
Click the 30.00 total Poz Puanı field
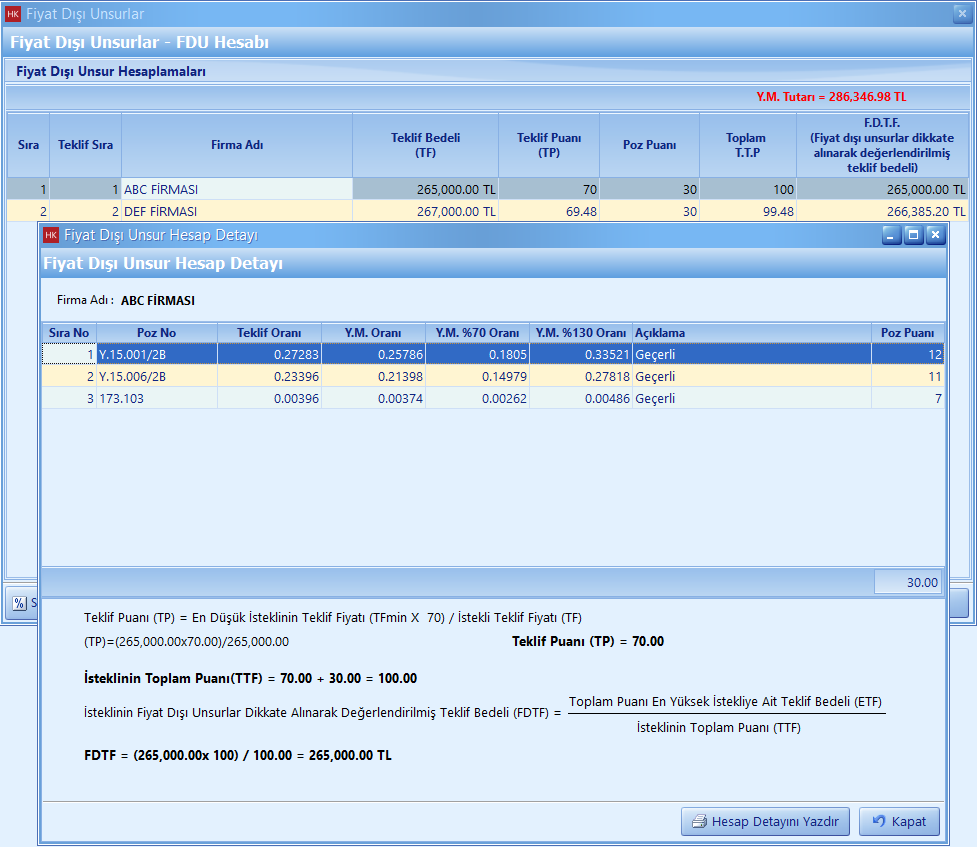[909, 582]
